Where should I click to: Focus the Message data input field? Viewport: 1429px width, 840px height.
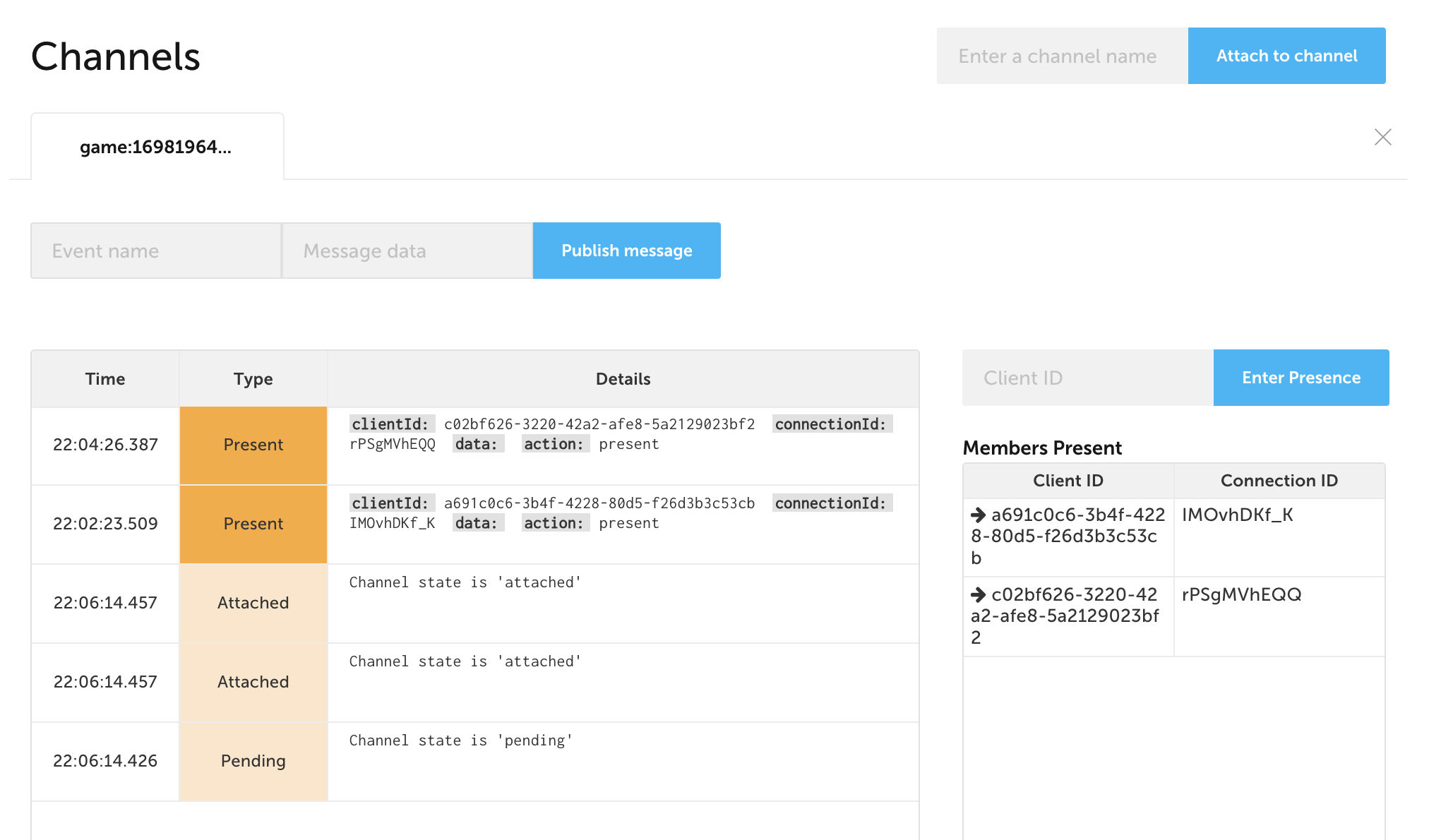click(x=407, y=251)
